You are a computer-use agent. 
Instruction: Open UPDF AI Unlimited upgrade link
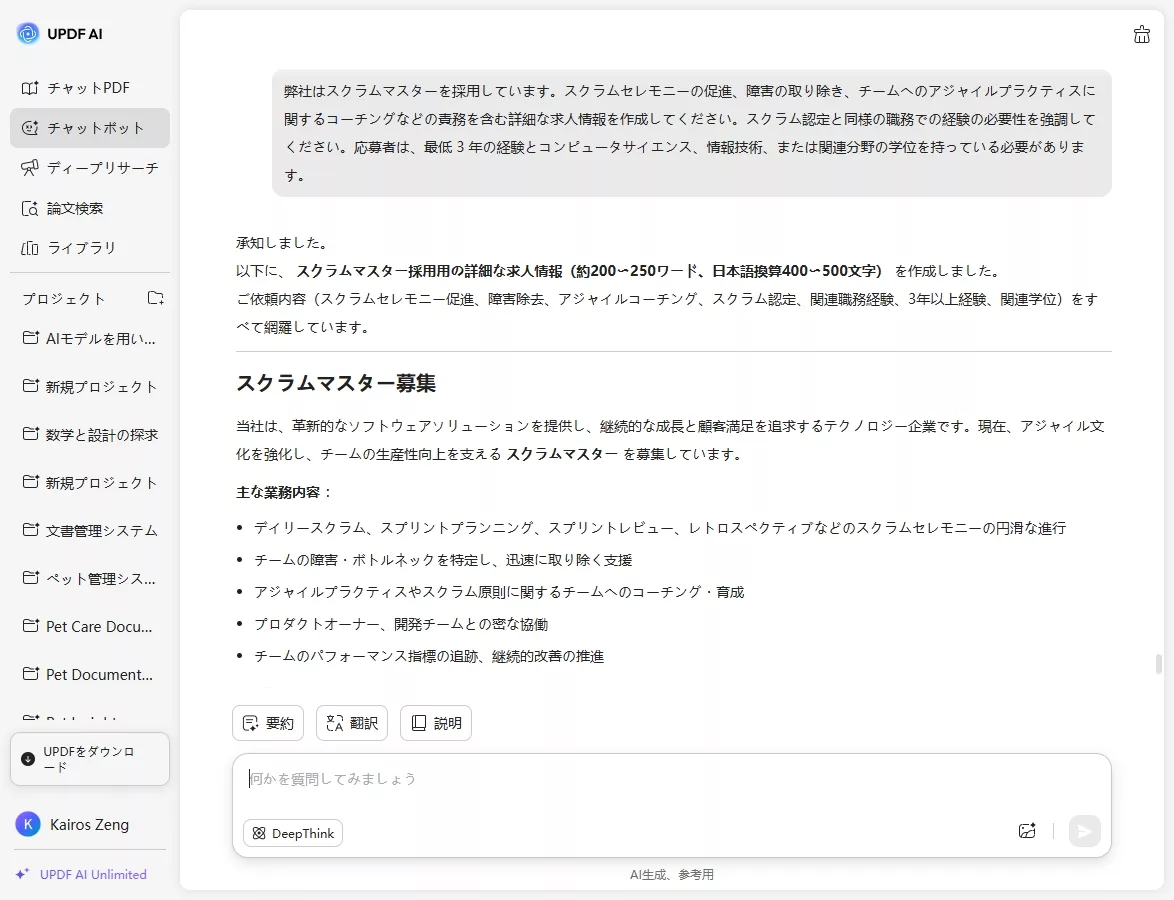(87, 874)
